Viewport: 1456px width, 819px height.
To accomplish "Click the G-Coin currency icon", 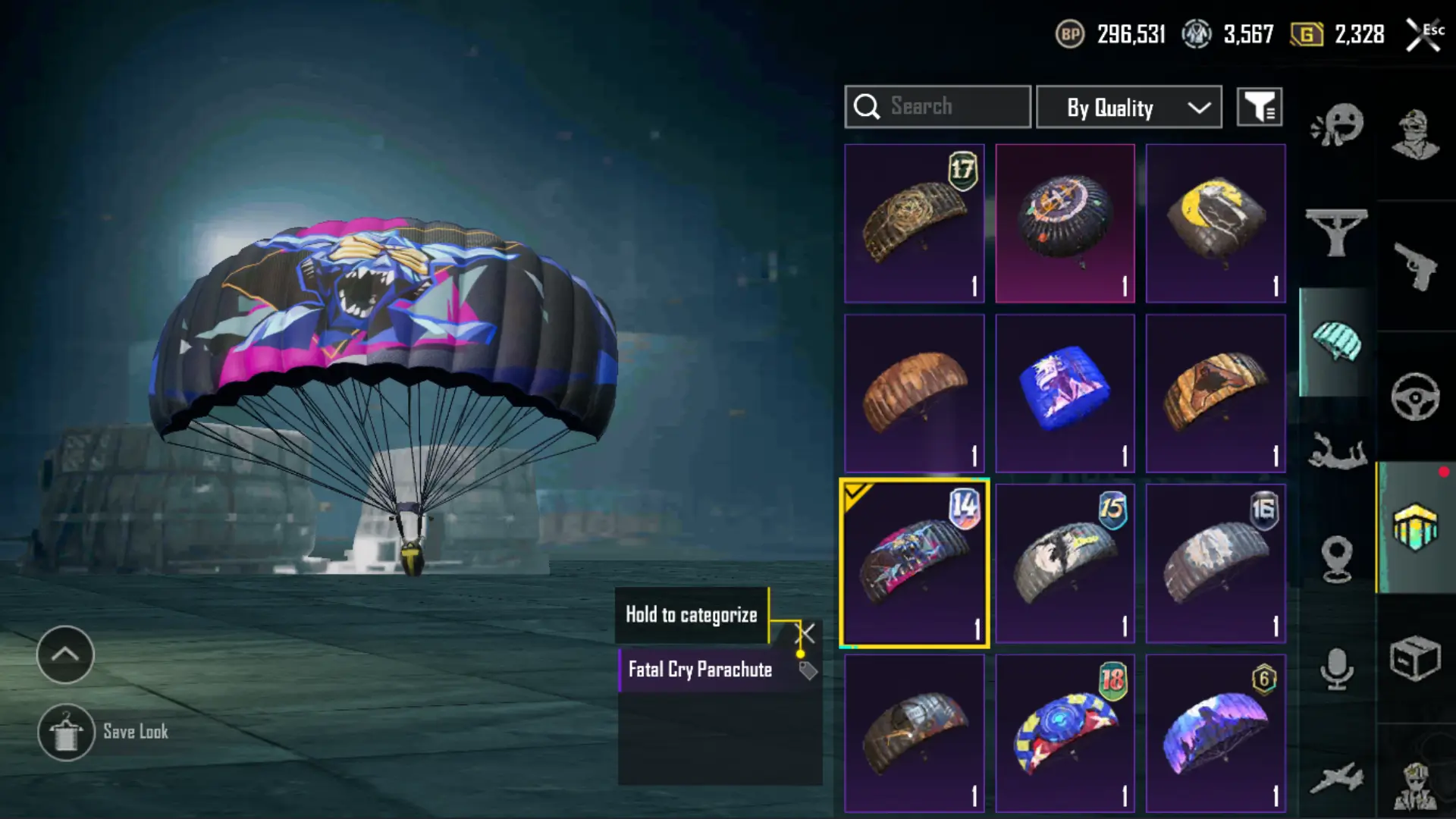I will [x=1307, y=34].
